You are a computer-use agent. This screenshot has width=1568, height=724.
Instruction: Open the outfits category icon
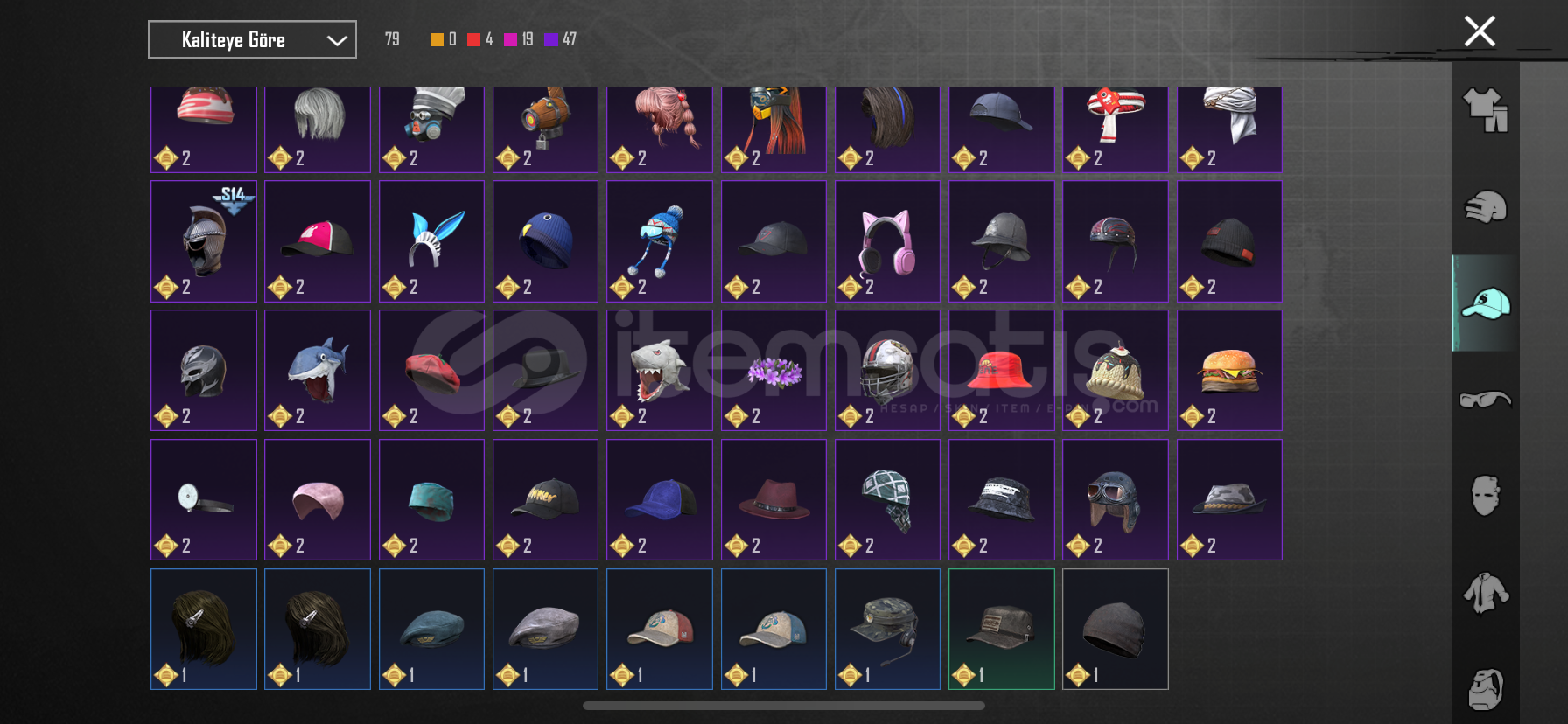point(1486,110)
